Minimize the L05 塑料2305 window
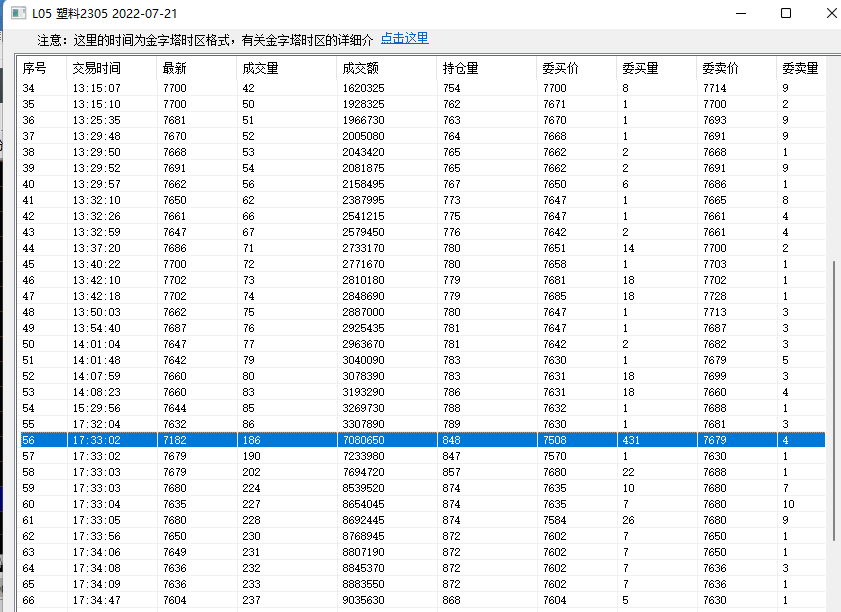The image size is (841, 612). click(x=741, y=13)
